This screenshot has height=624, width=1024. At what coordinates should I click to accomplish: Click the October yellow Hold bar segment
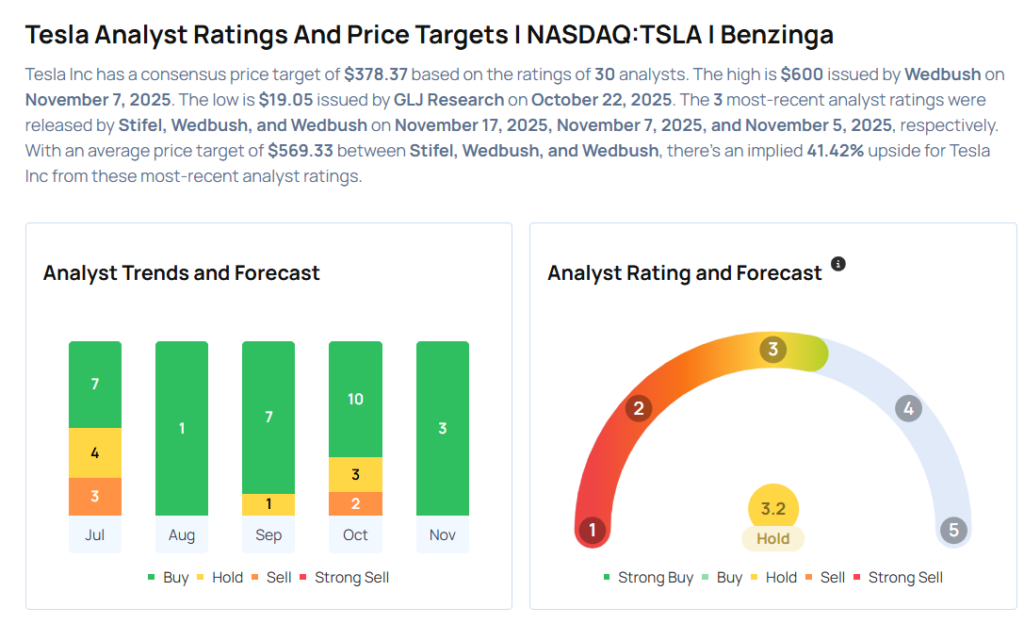click(355, 474)
